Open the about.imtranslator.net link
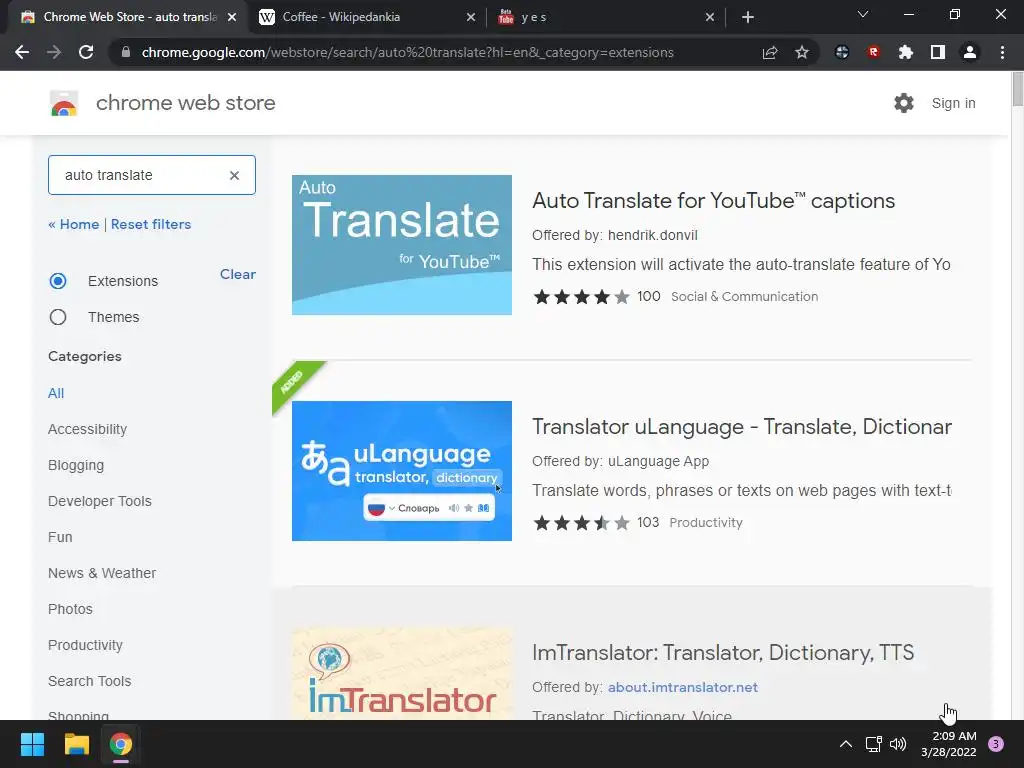This screenshot has height=768, width=1024. point(682,687)
